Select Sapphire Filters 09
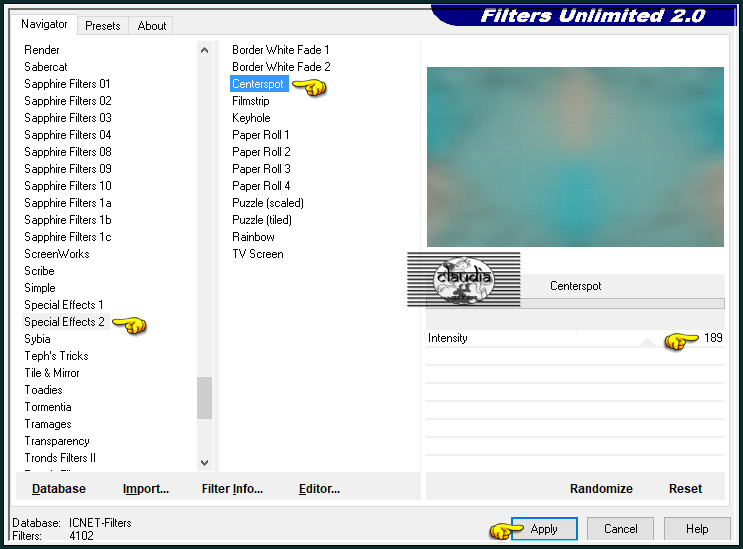The width and height of the screenshot is (743, 549). coord(68,169)
